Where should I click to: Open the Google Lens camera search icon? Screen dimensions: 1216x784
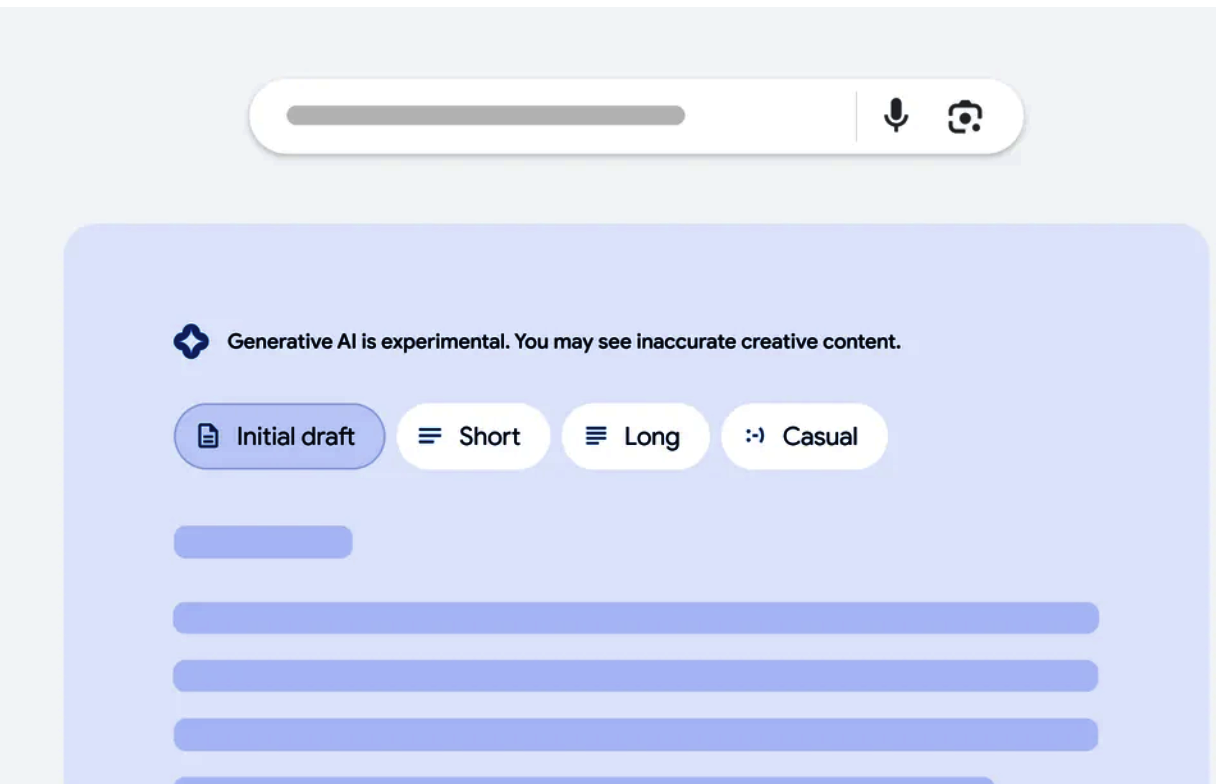click(965, 117)
